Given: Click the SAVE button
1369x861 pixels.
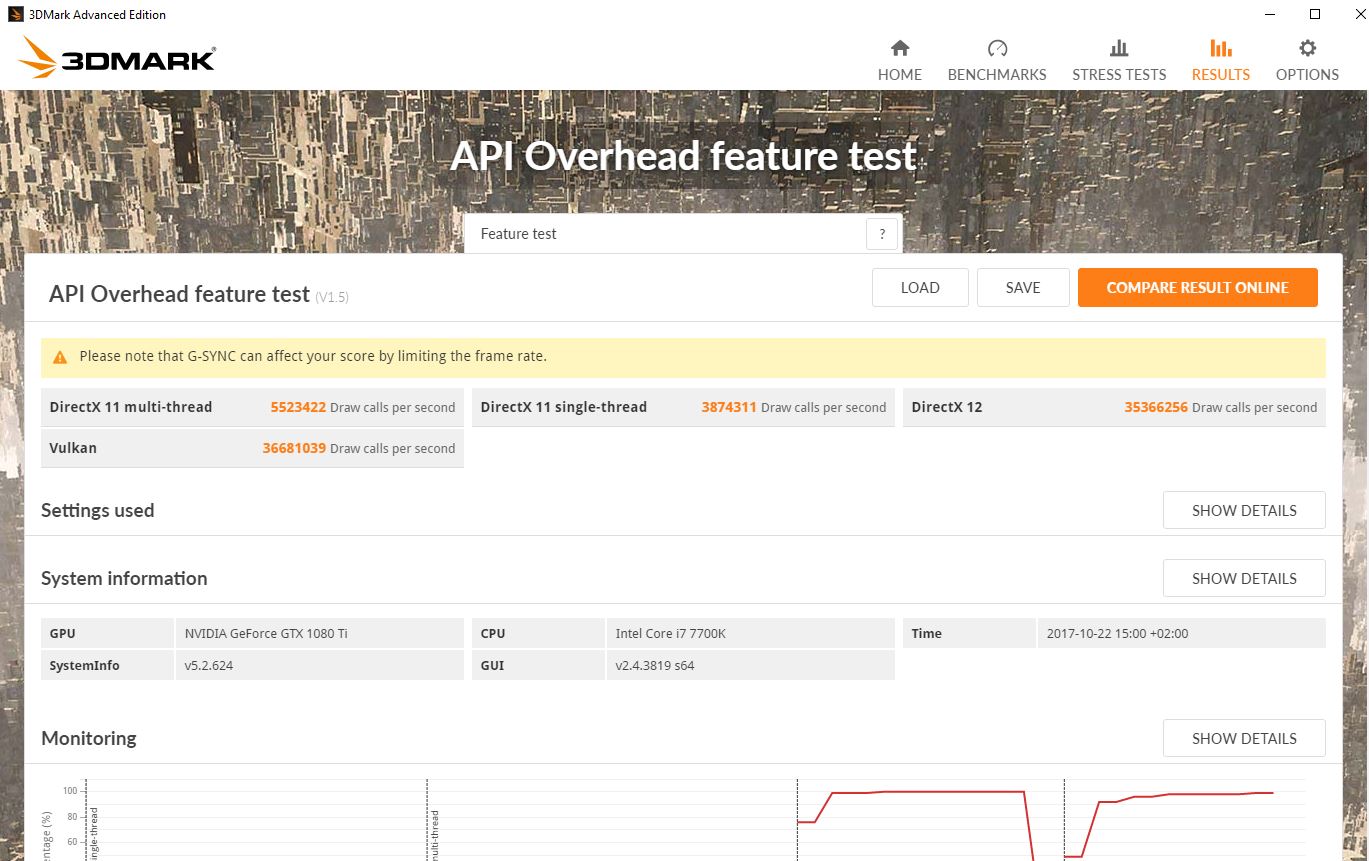Looking at the screenshot, I should (x=1023, y=287).
